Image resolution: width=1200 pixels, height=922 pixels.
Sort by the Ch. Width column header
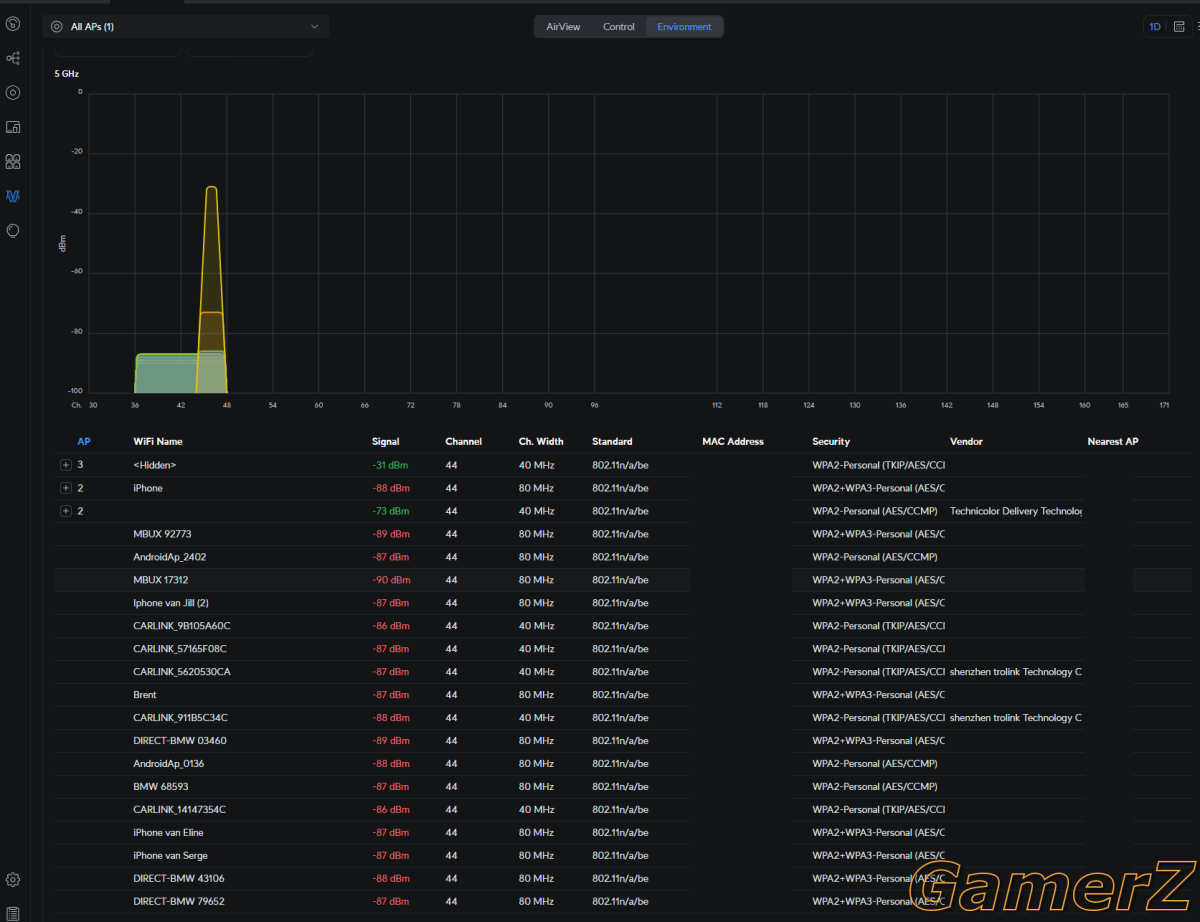(x=541, y=442)
